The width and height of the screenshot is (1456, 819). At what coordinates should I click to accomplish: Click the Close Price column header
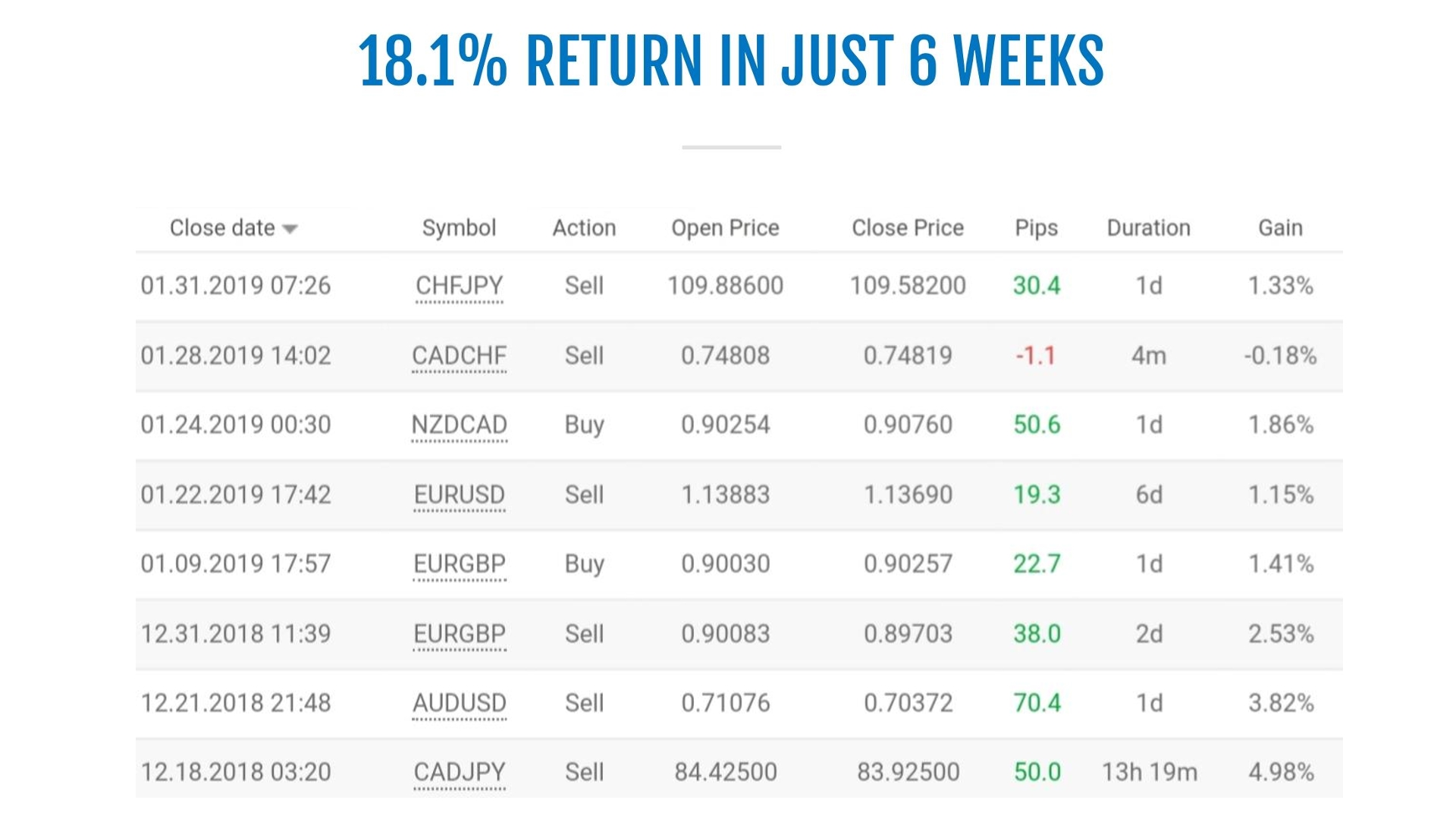pyautogui.click(x=908, y=228)
